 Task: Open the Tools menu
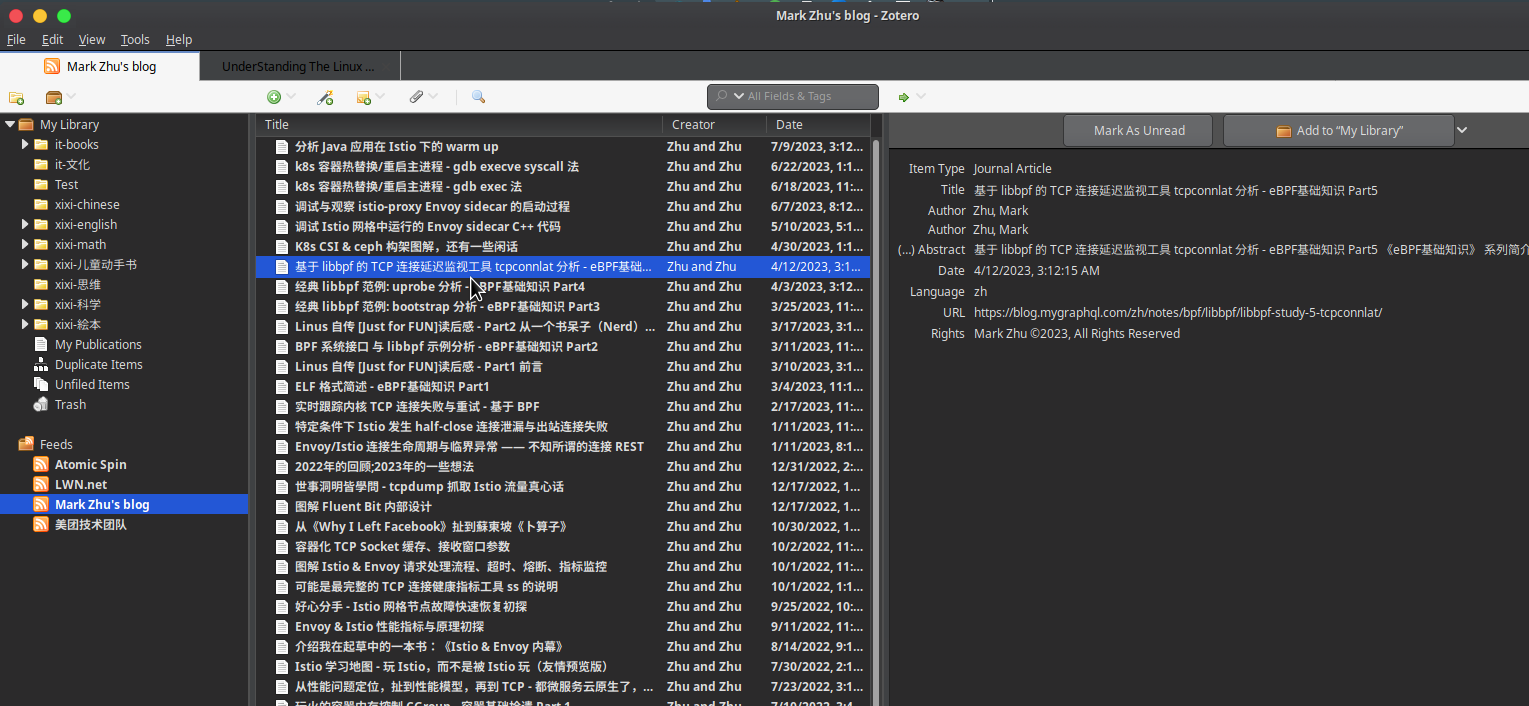coord(135,39)
